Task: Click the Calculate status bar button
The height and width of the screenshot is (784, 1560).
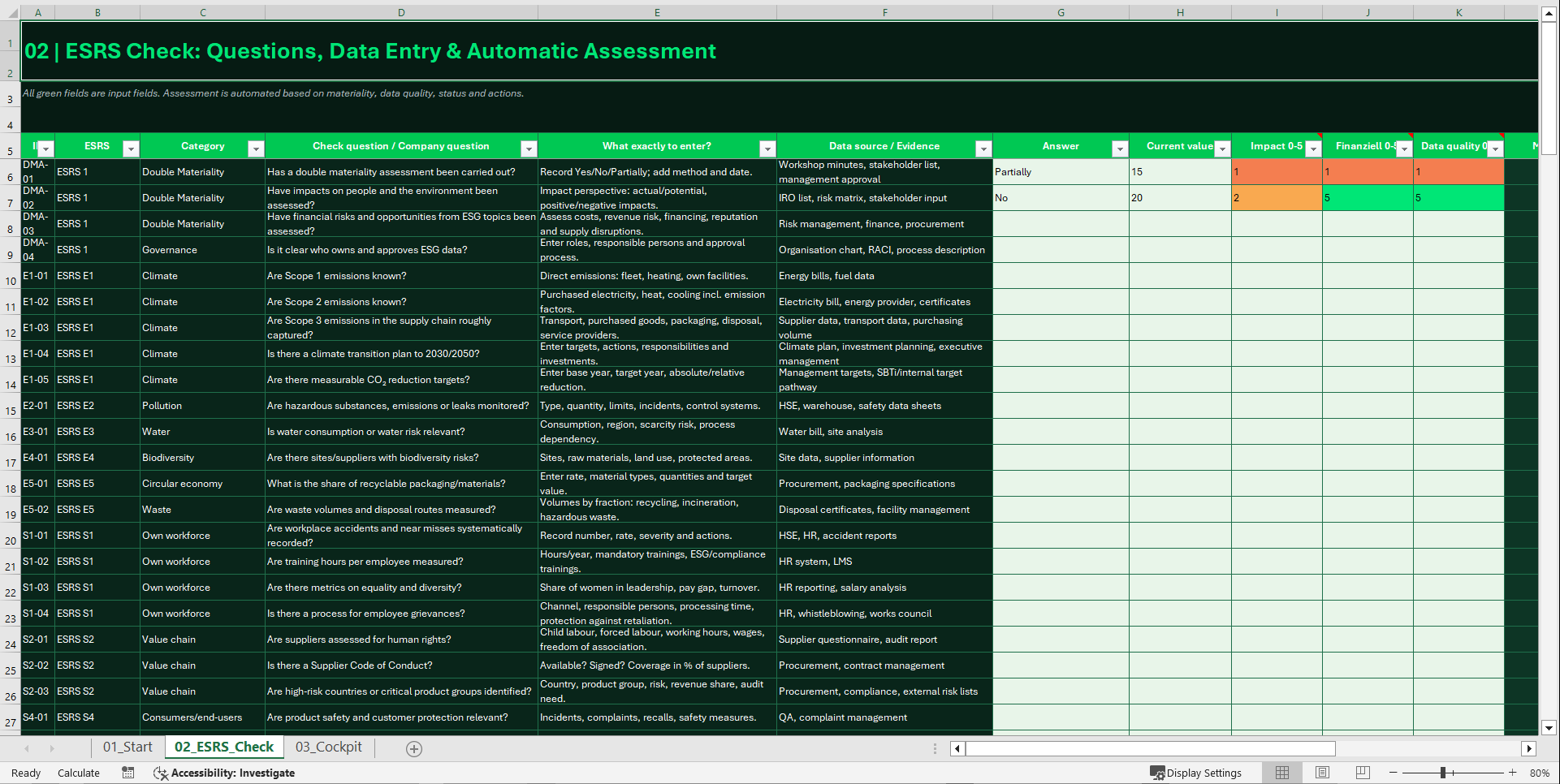Action: pos(79,773)
